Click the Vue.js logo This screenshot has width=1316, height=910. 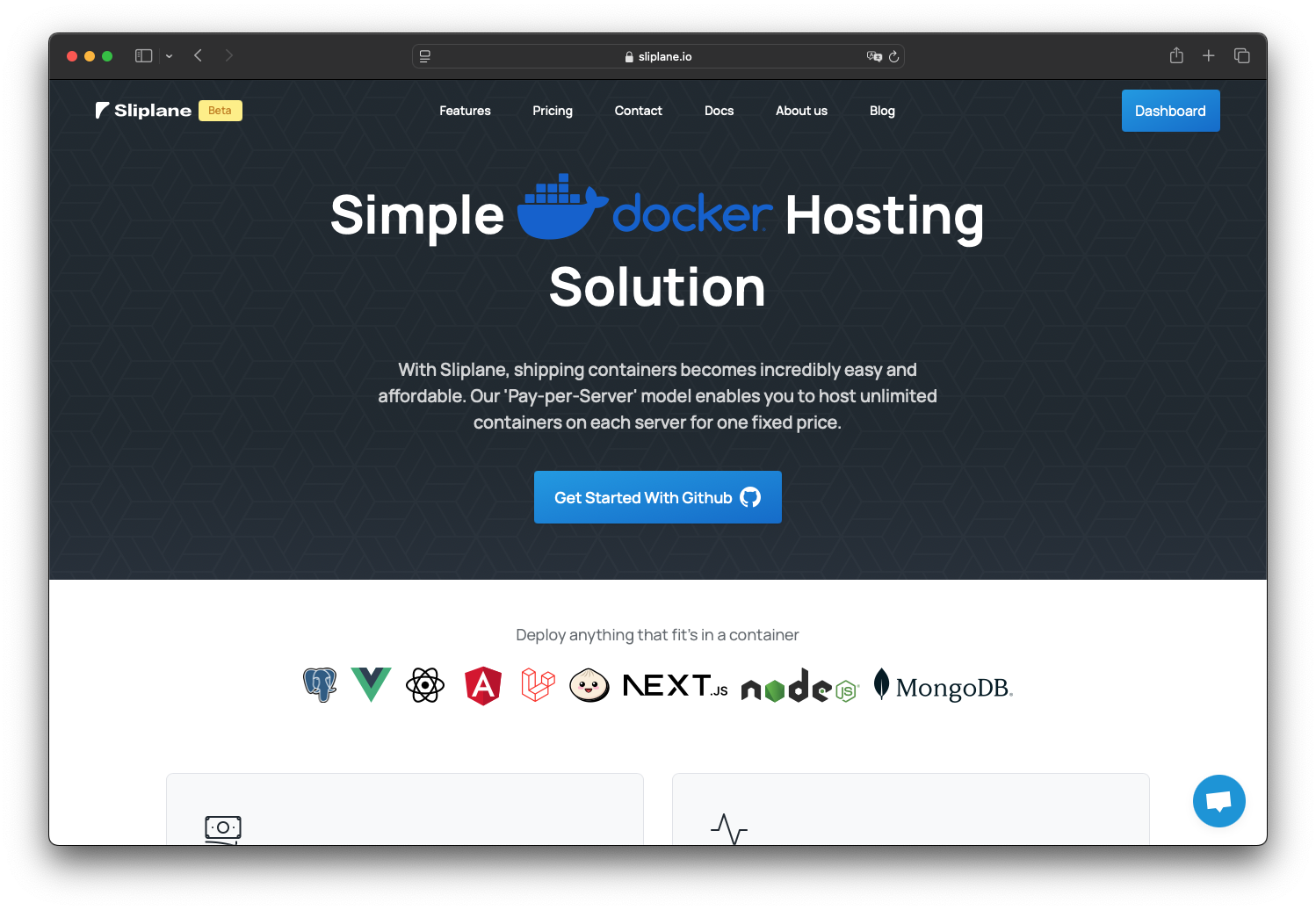coord(372,685)
